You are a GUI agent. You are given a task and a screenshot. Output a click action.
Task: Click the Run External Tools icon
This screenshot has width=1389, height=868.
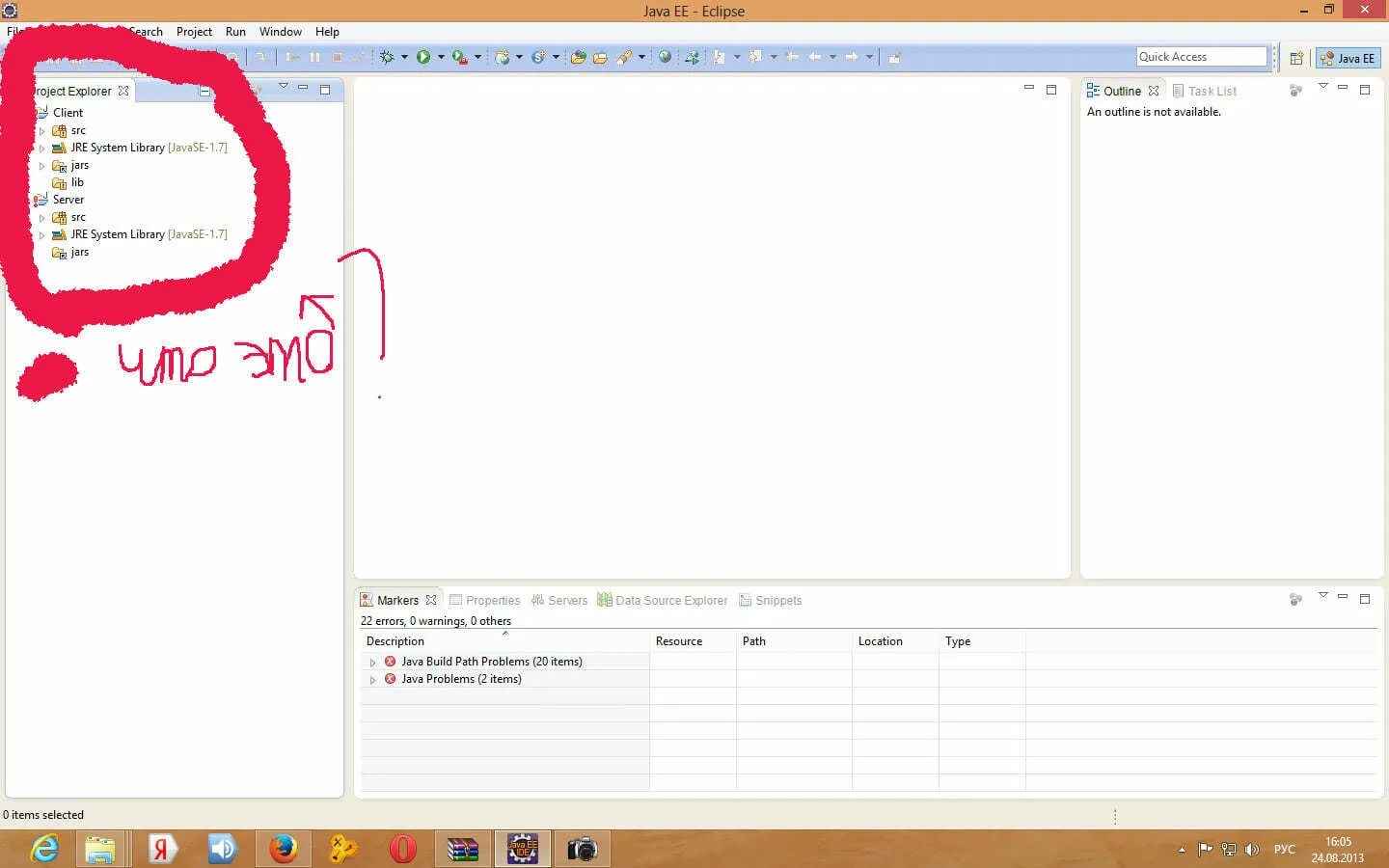[460, 57]
